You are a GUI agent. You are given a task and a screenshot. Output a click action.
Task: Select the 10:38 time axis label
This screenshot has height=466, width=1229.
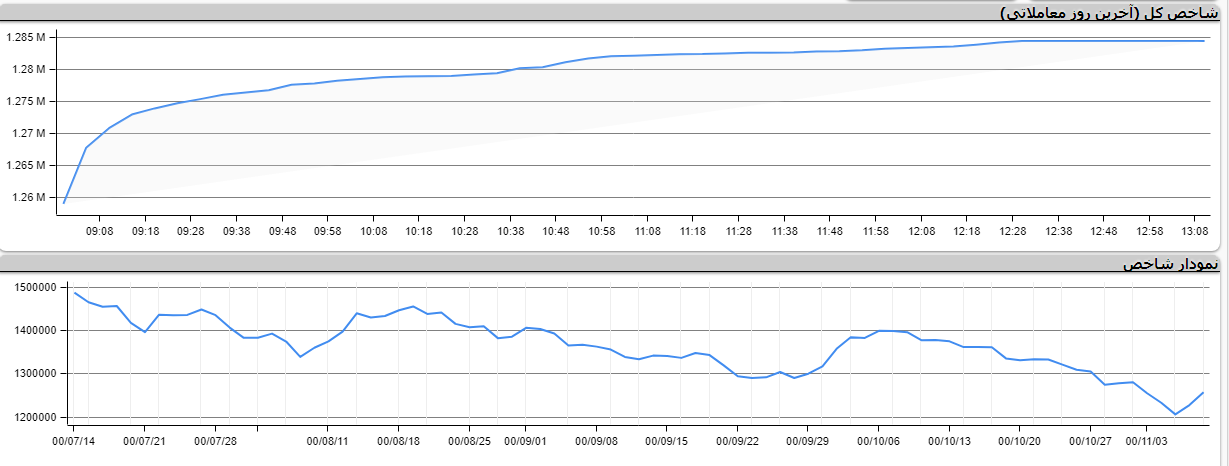pyautogui.click(x=510, y=231)
